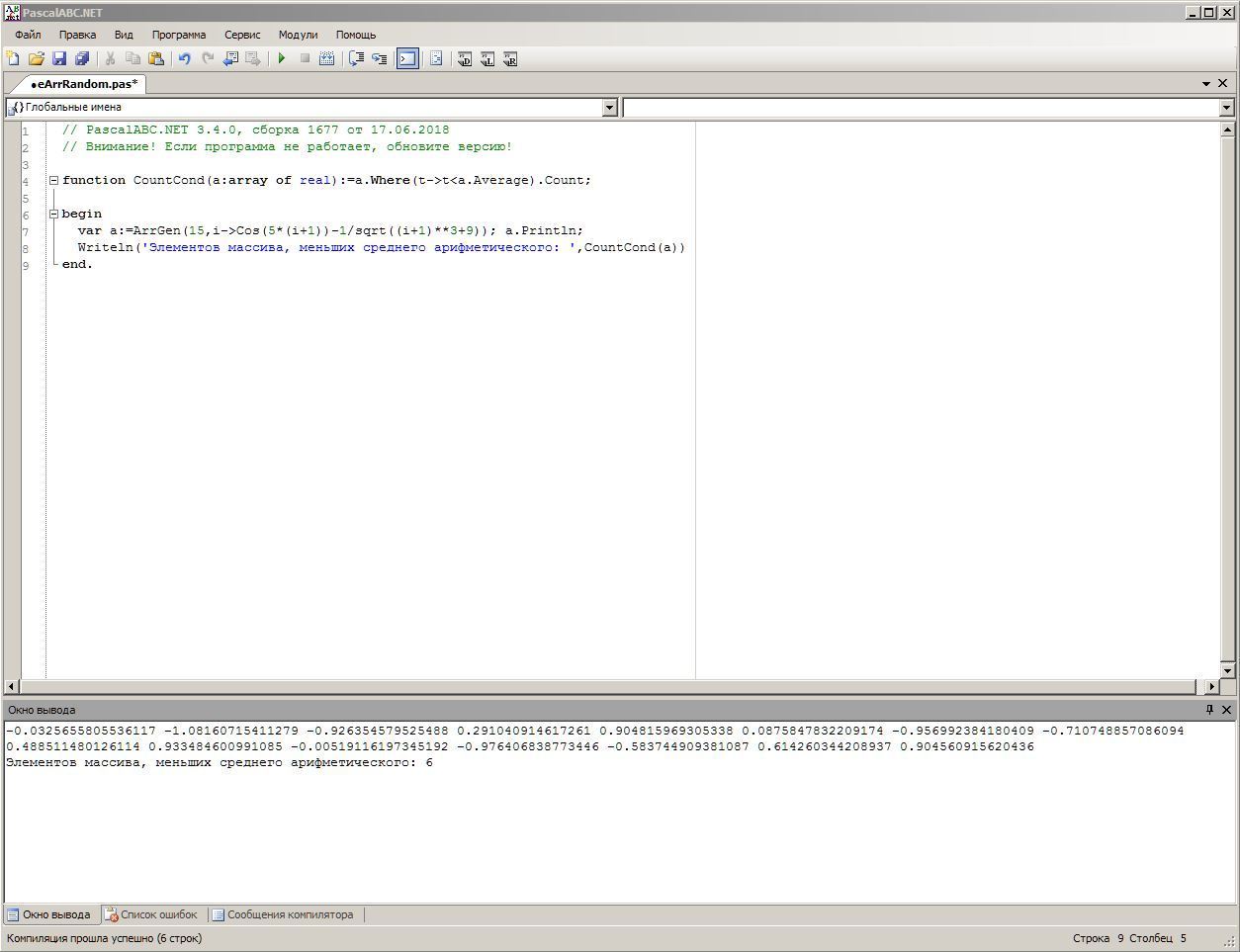Collapse the begin block fold marker
Screen dimensions: 1240x952
[x=54, y=215]
